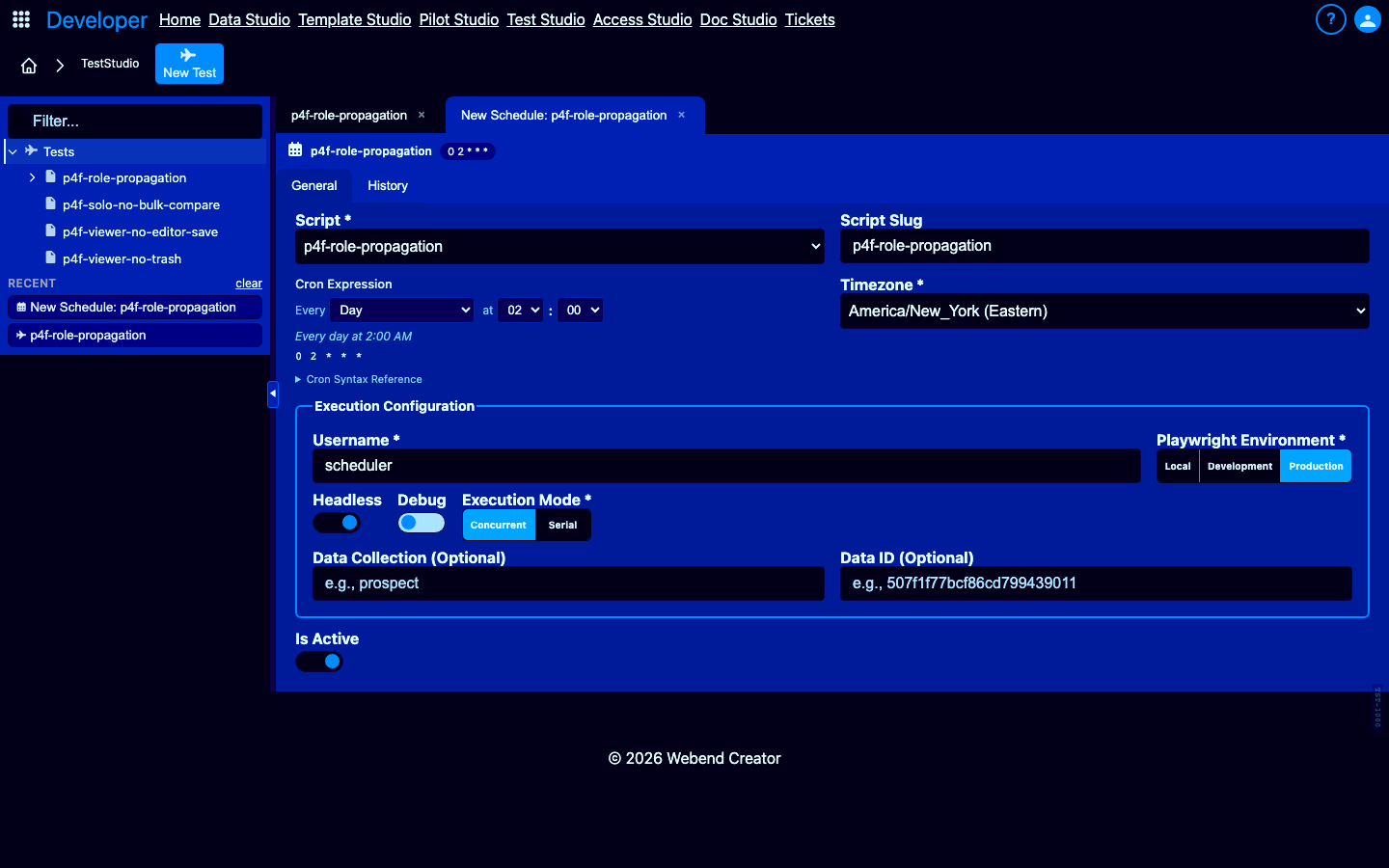Open the minute dropdown showing 00

pos(580,310)
